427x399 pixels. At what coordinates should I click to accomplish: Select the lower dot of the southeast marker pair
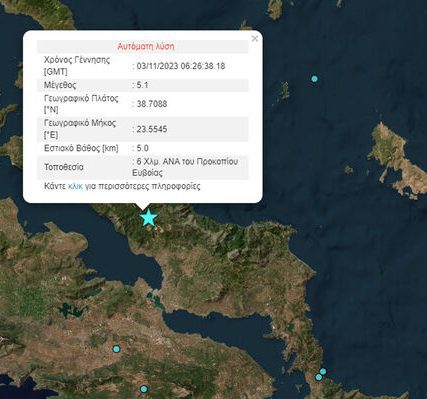coord(319,377)
